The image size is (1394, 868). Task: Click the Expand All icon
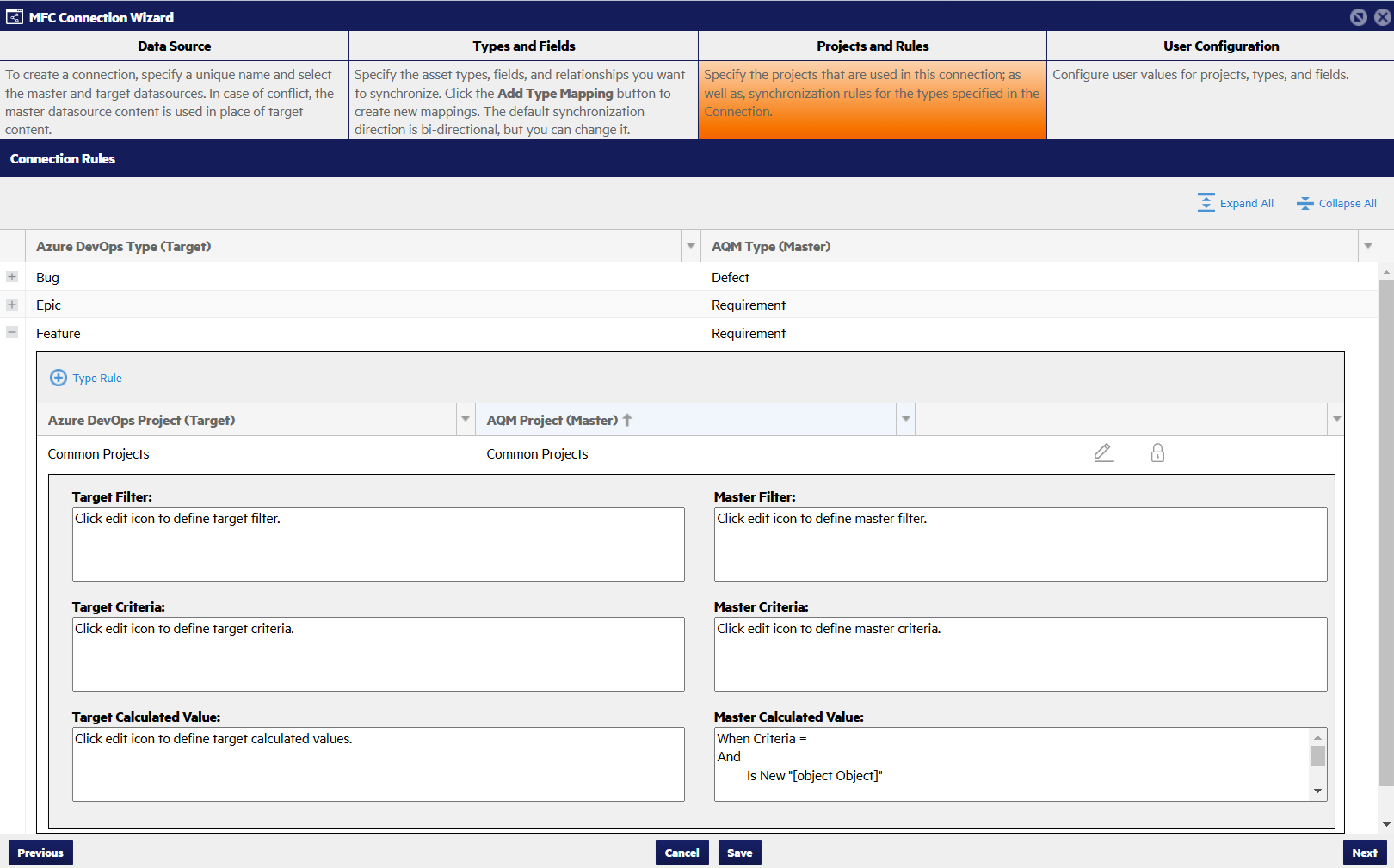point(1206,203)
